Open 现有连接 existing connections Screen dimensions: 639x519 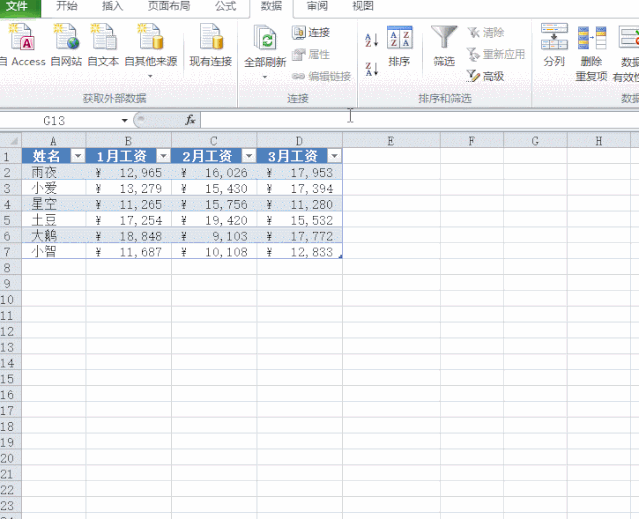click(x=211, y=45)
